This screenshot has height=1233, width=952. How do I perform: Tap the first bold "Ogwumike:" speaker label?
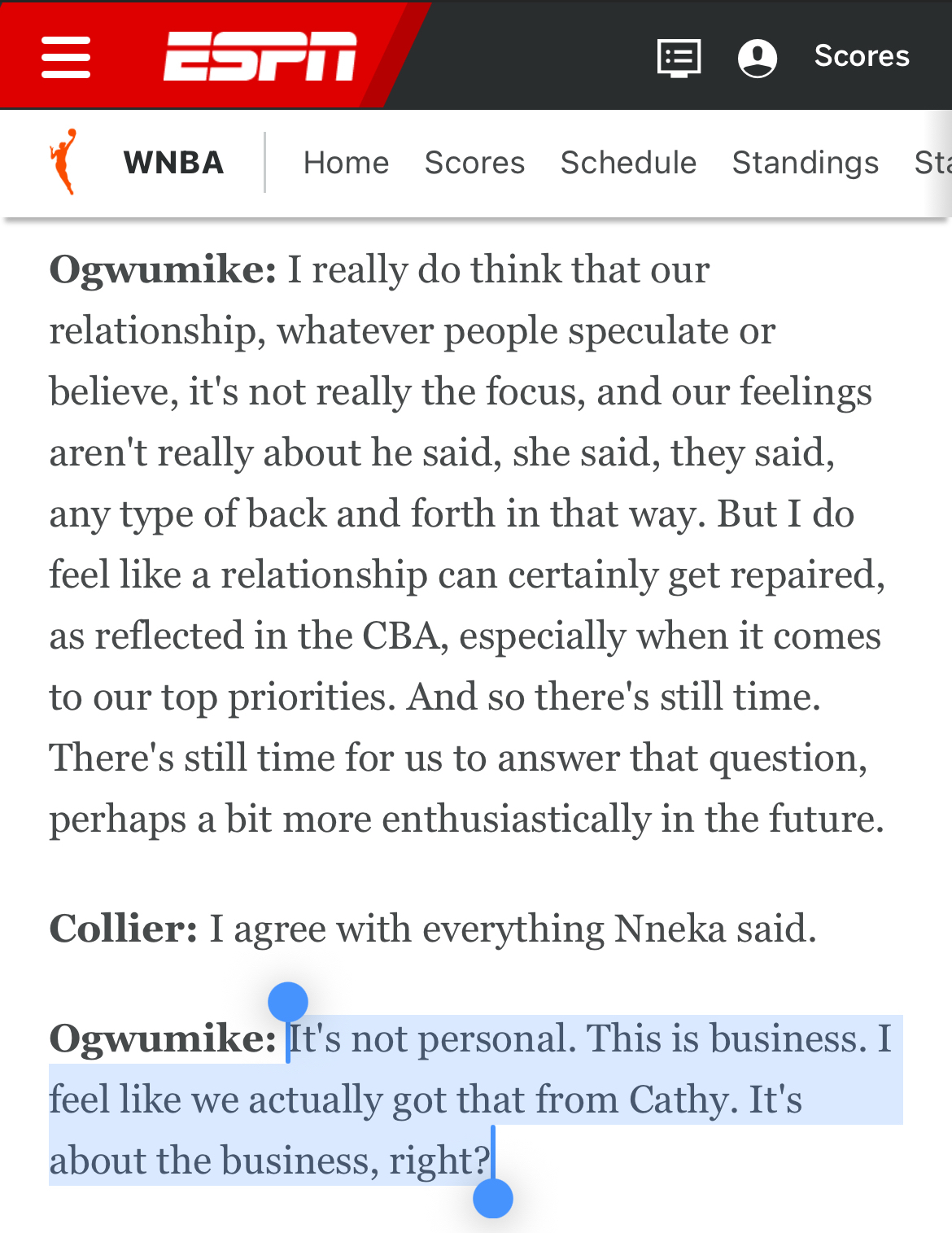[x=163, y=270]
